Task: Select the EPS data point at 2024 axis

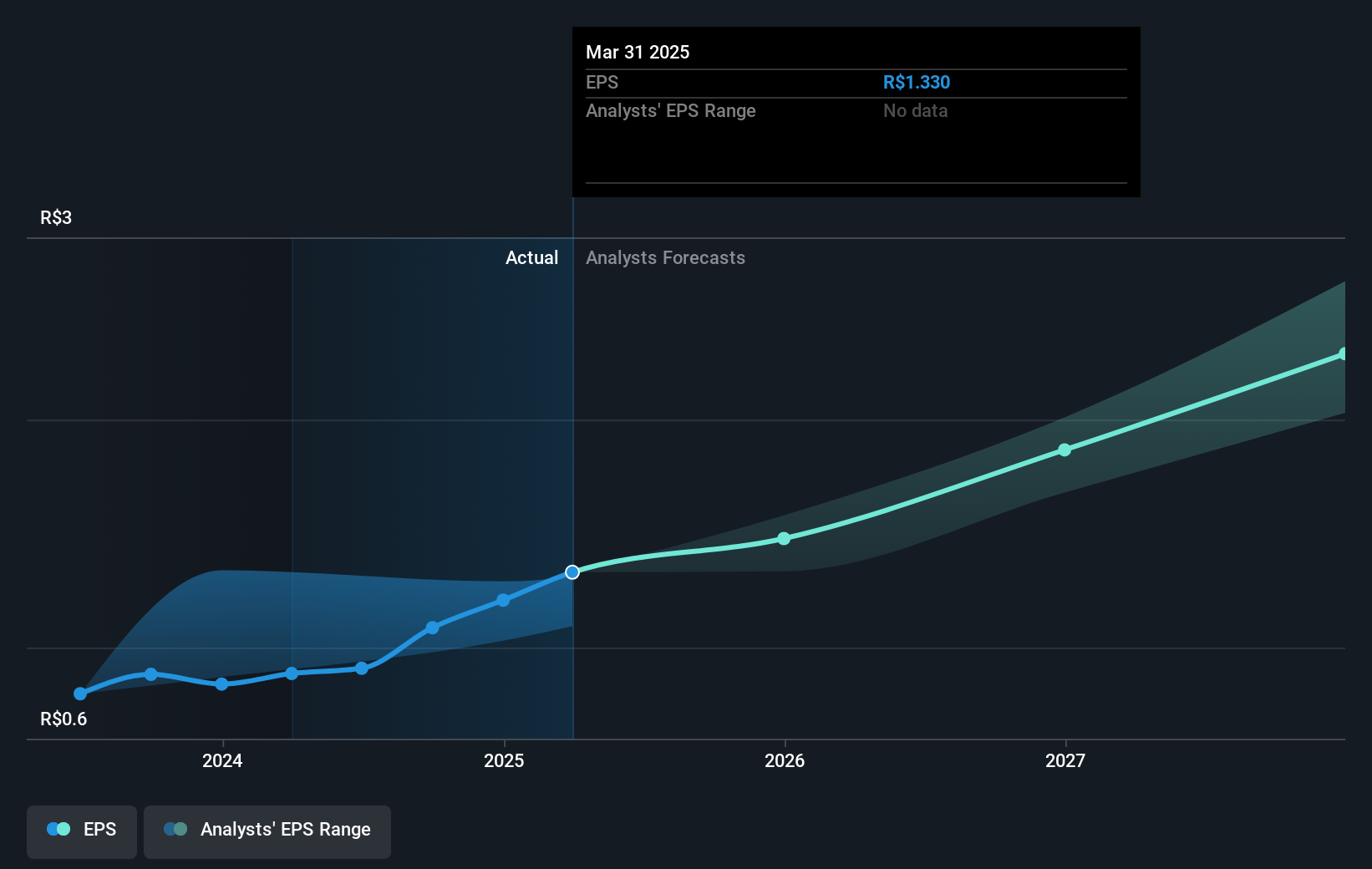Action: tap(221, 684)
